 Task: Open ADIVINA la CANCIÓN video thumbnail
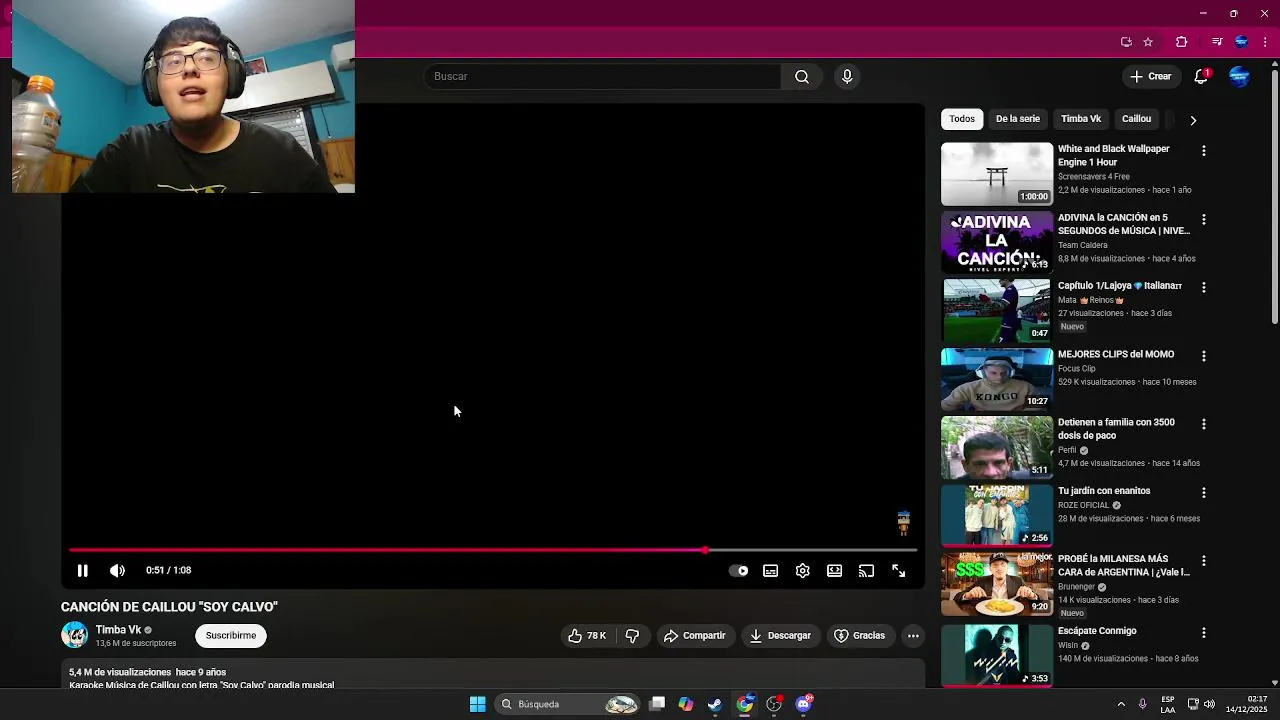(997, 242)
